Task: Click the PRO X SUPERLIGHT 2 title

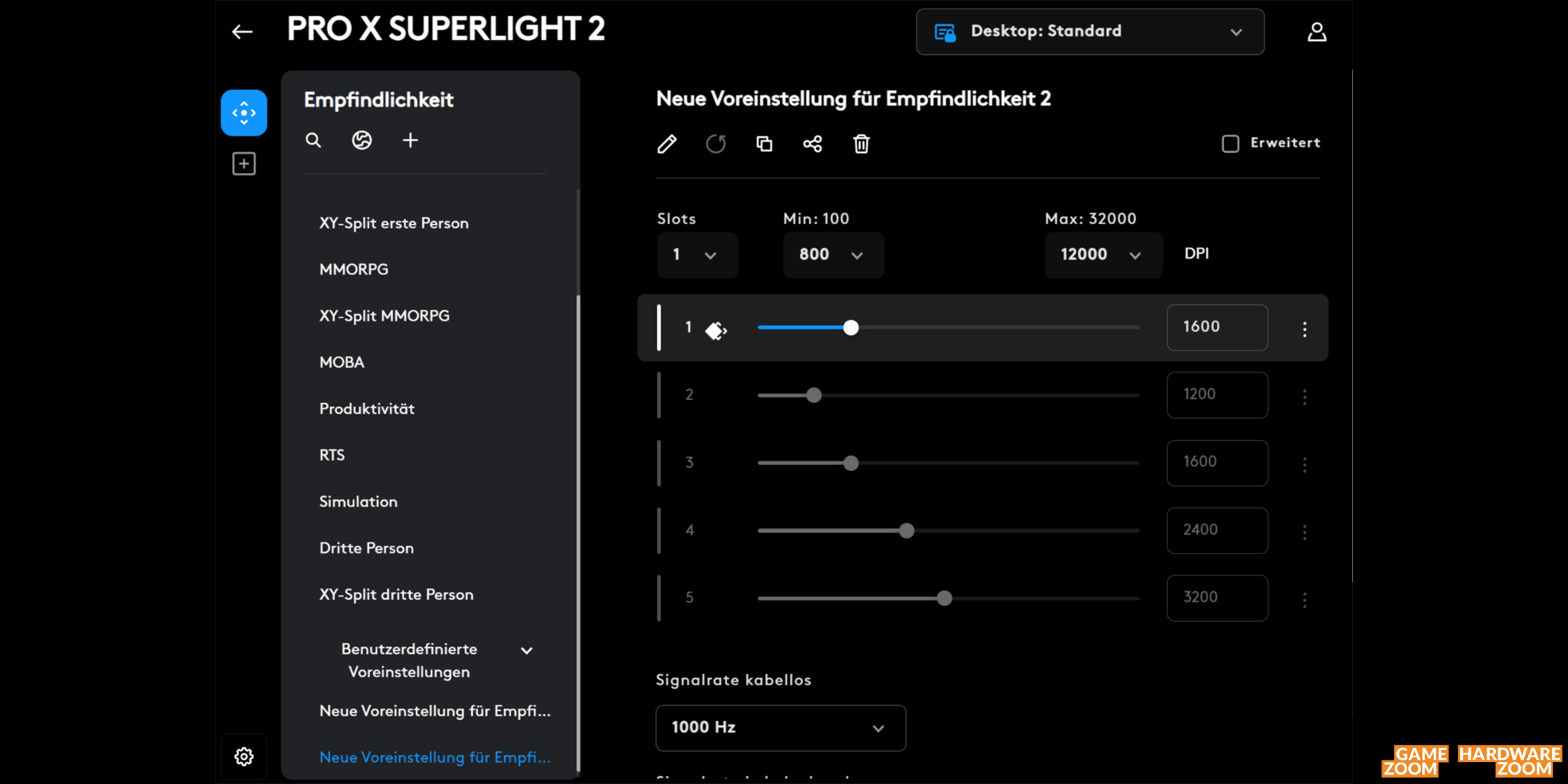Action: (446, 29)
